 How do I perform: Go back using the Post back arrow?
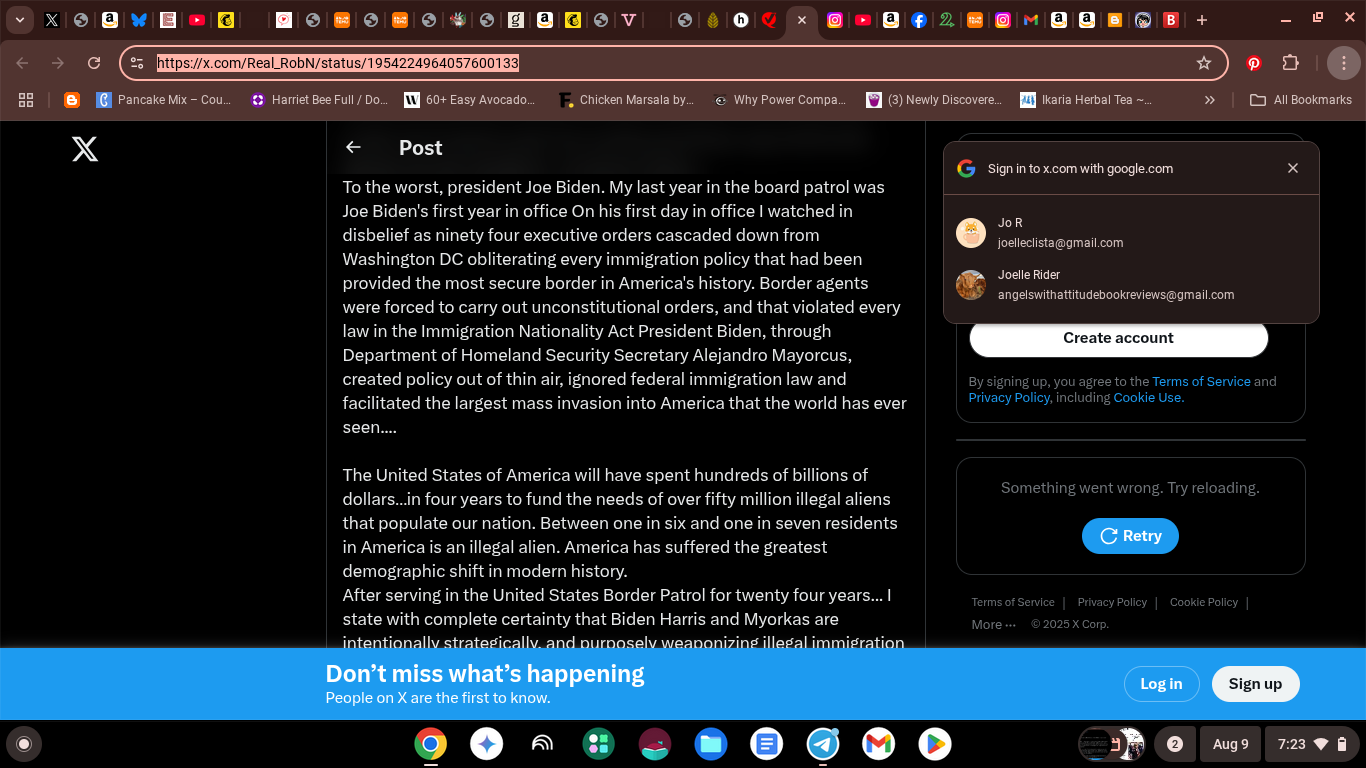pos(353,148)
